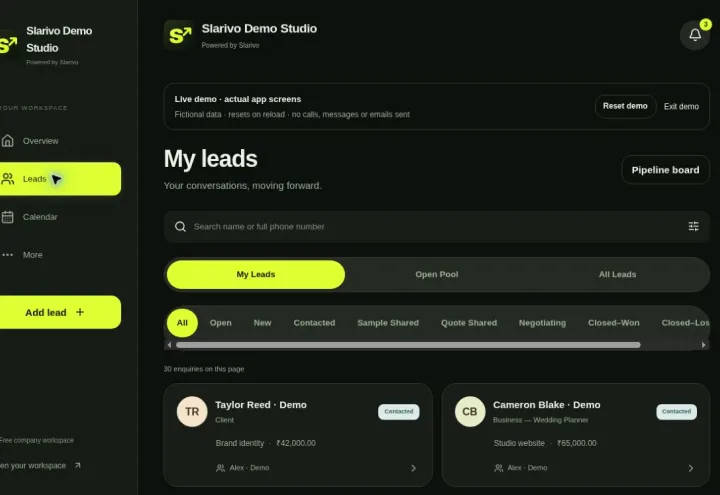Click Contacted badge on Taylor Reed card
Screen dimensions: 720x495
coord(399,411)
